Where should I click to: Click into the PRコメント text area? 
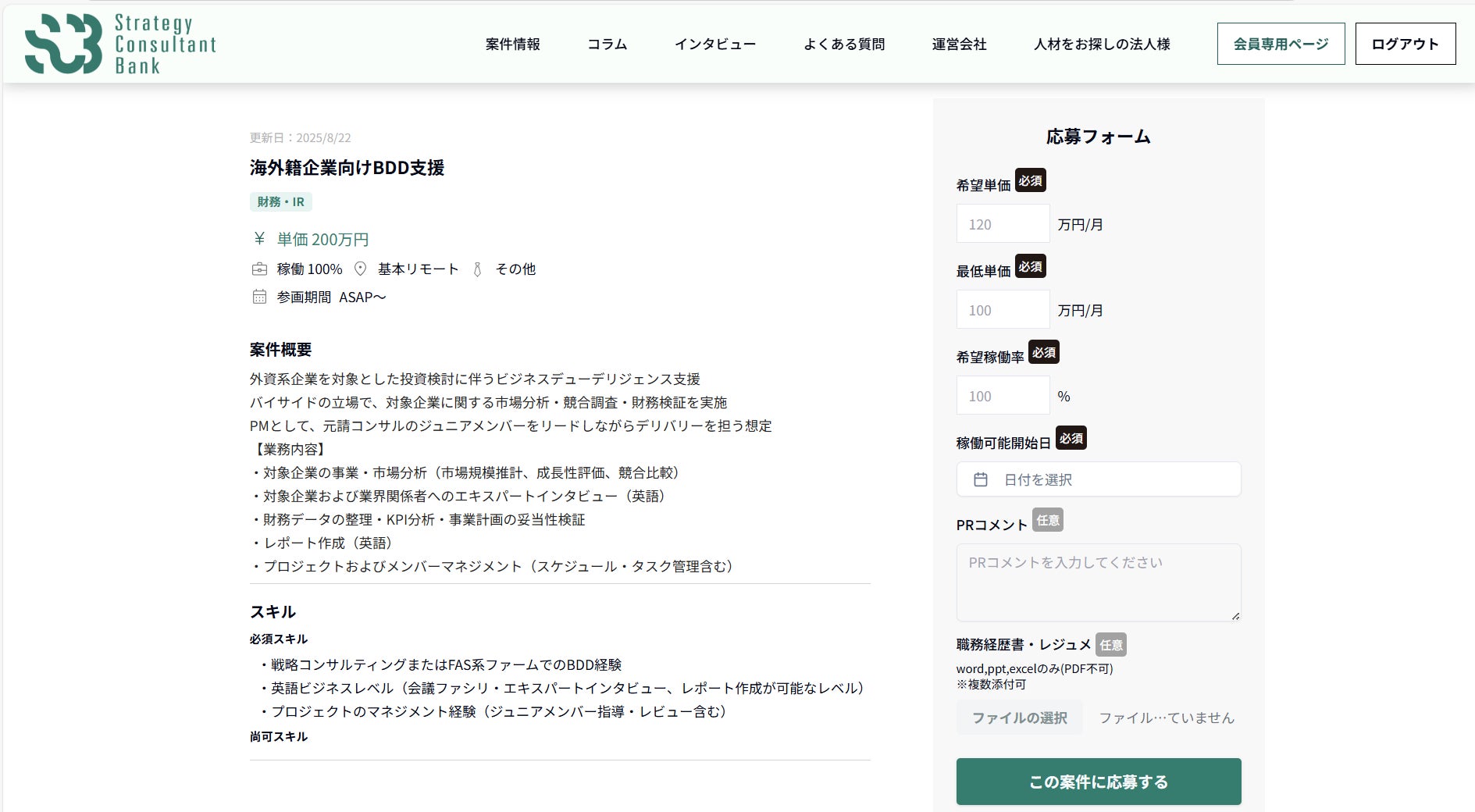coord(1099,582)
